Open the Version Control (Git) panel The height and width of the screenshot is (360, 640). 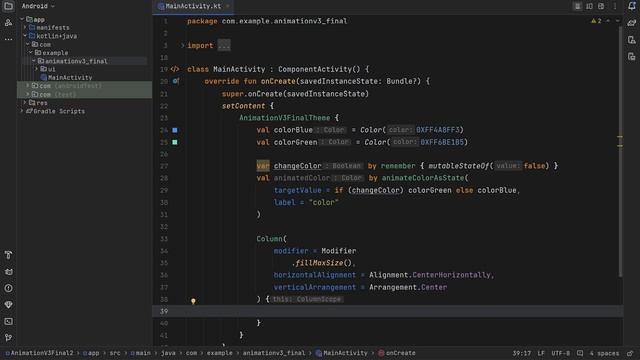(8, 338)
